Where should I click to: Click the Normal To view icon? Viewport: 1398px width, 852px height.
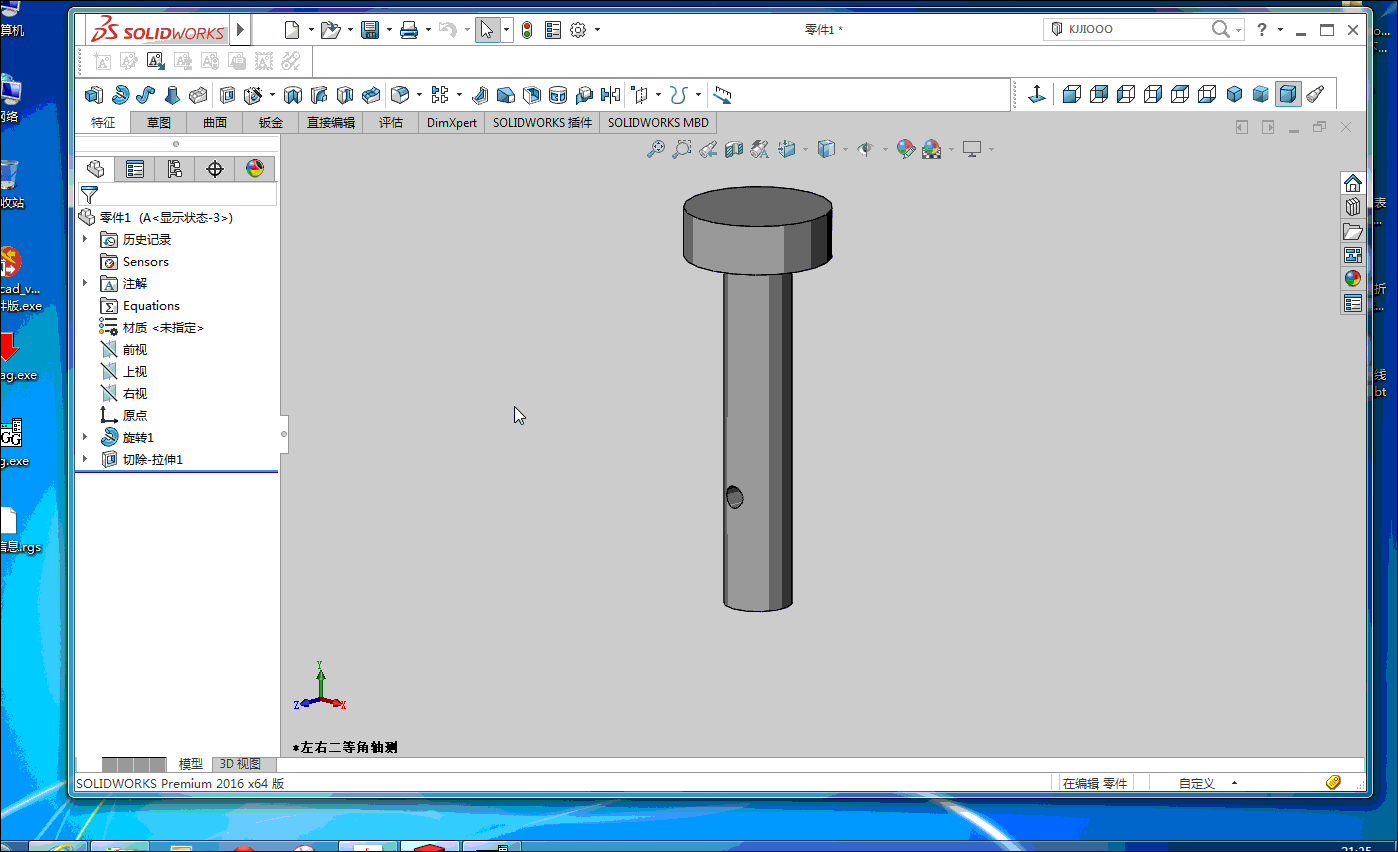point(1037,95)
